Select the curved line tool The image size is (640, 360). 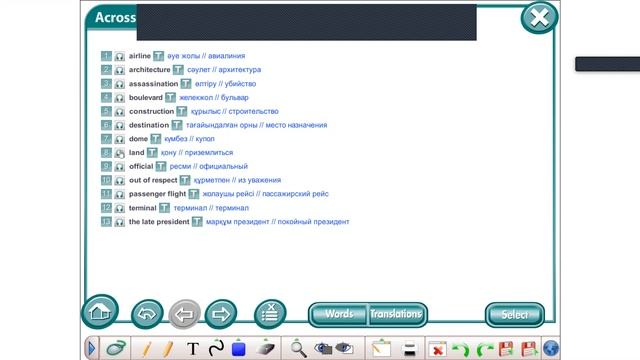pyautogui.click(x=216, y=348)
